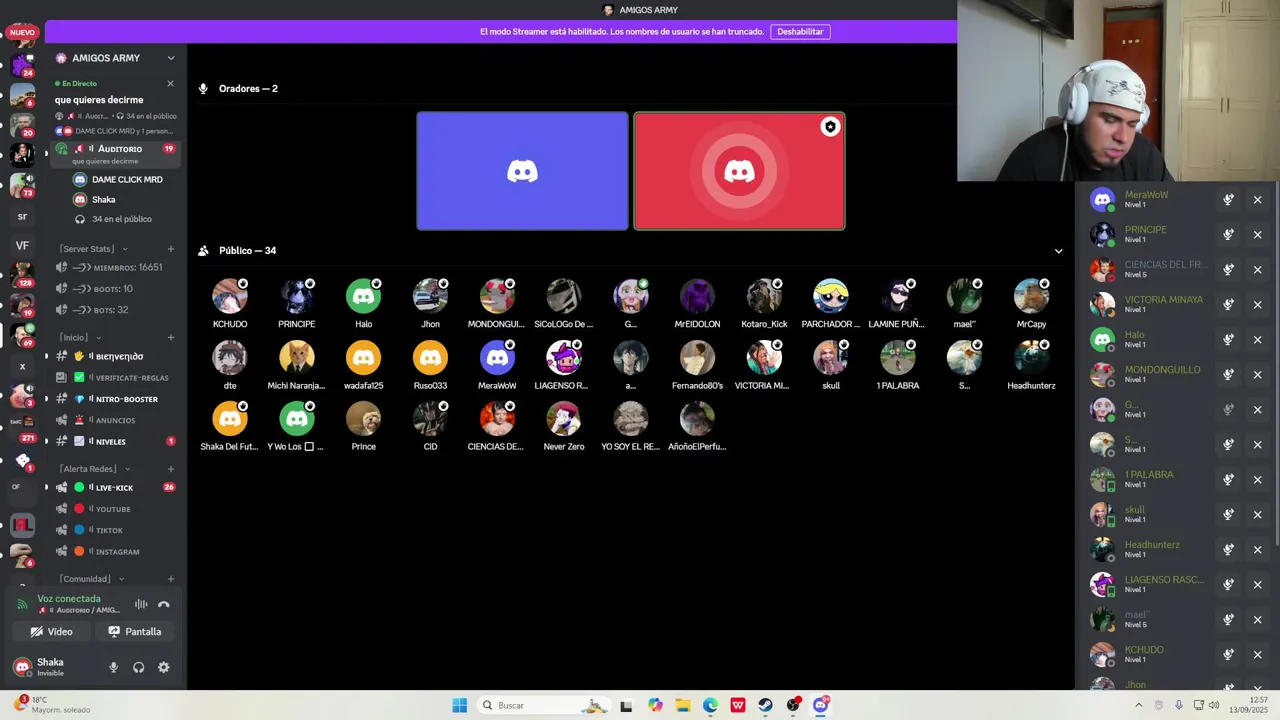Open user settings gear icon
Viewport: 1280px width, 720px height.
click(164, 667)
